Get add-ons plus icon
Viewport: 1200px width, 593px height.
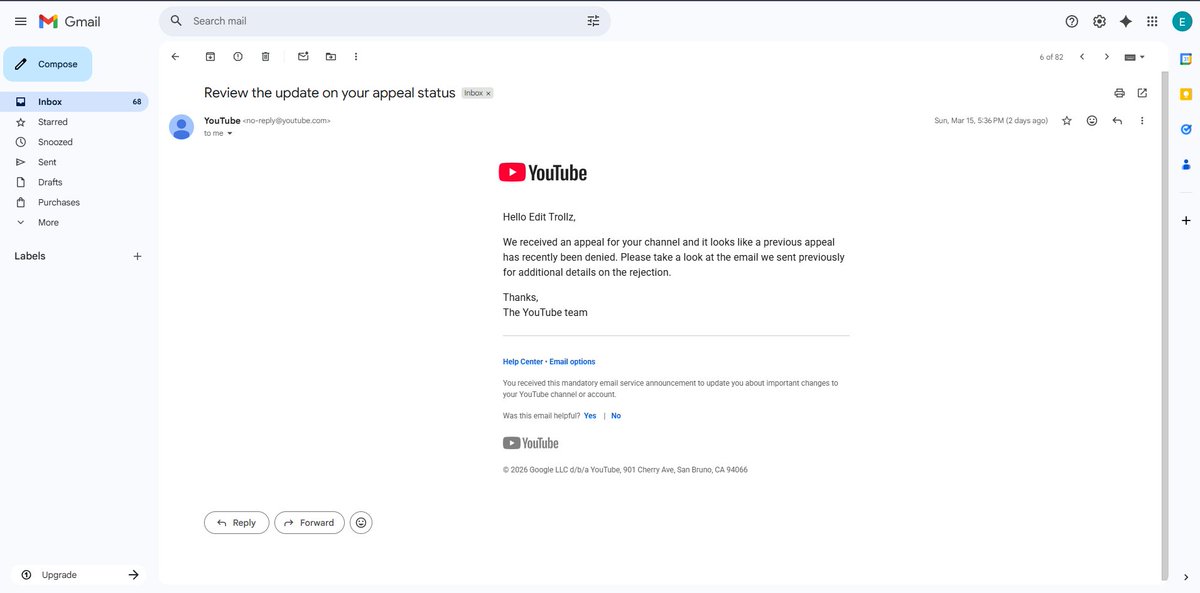(1186, 220)
